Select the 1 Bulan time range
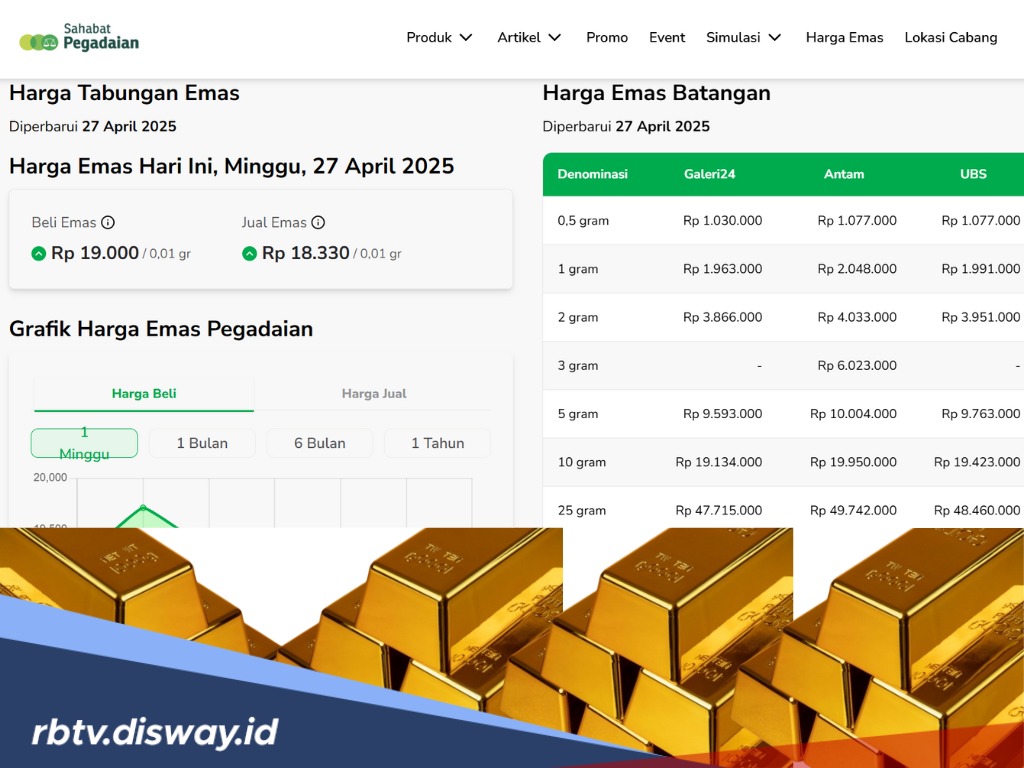Image resolution: width=1024 pixels, height=768 pixels. pos(202,442)
